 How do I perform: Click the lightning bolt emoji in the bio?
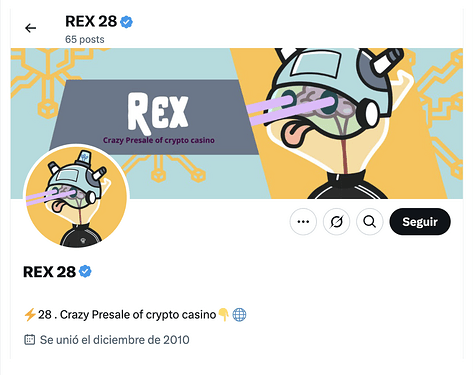30,314
